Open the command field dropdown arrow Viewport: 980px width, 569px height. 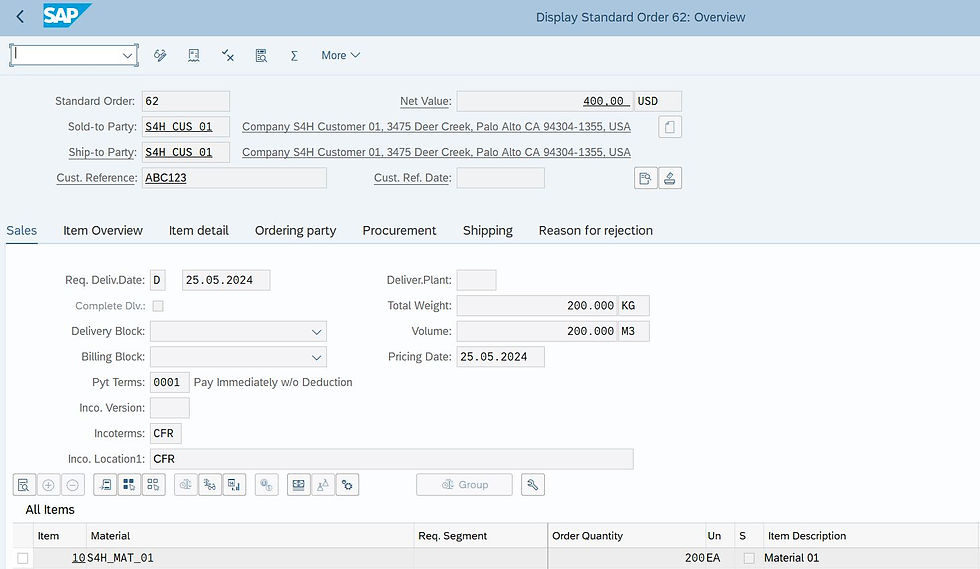[x=128, y=56]
